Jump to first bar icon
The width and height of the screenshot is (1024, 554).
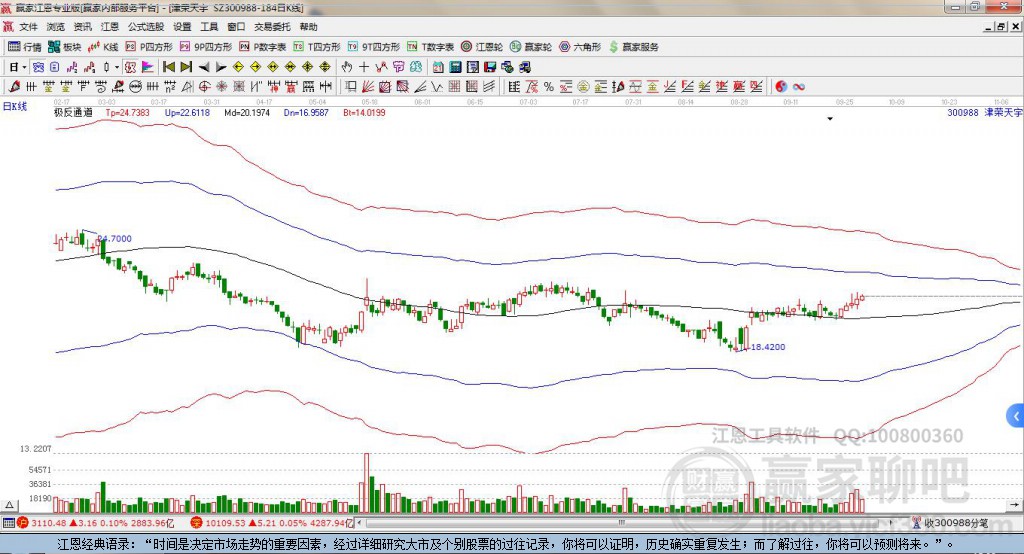(169, 67)
